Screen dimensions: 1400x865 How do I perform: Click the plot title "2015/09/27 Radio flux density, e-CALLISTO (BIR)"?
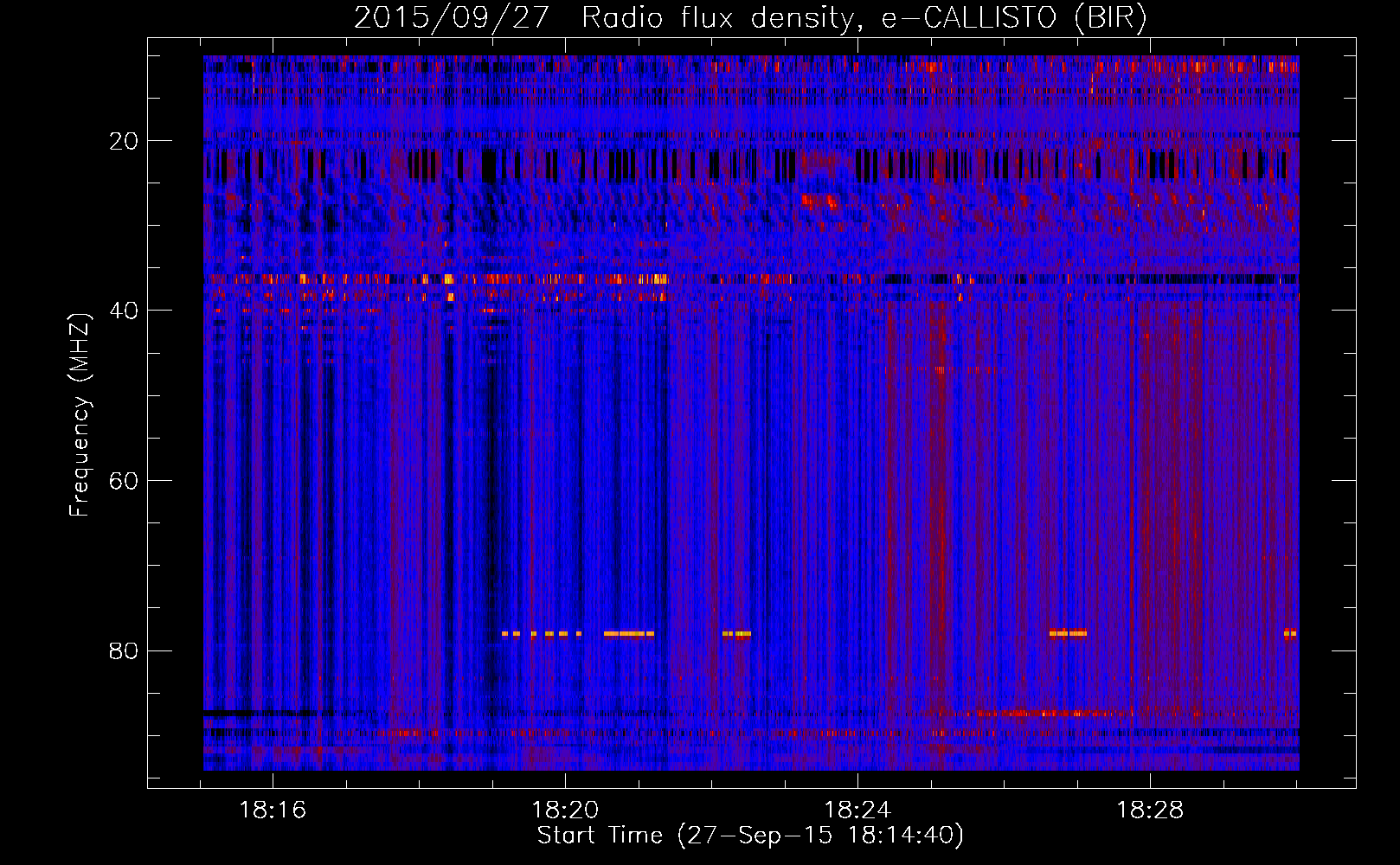tap(750, 18)
